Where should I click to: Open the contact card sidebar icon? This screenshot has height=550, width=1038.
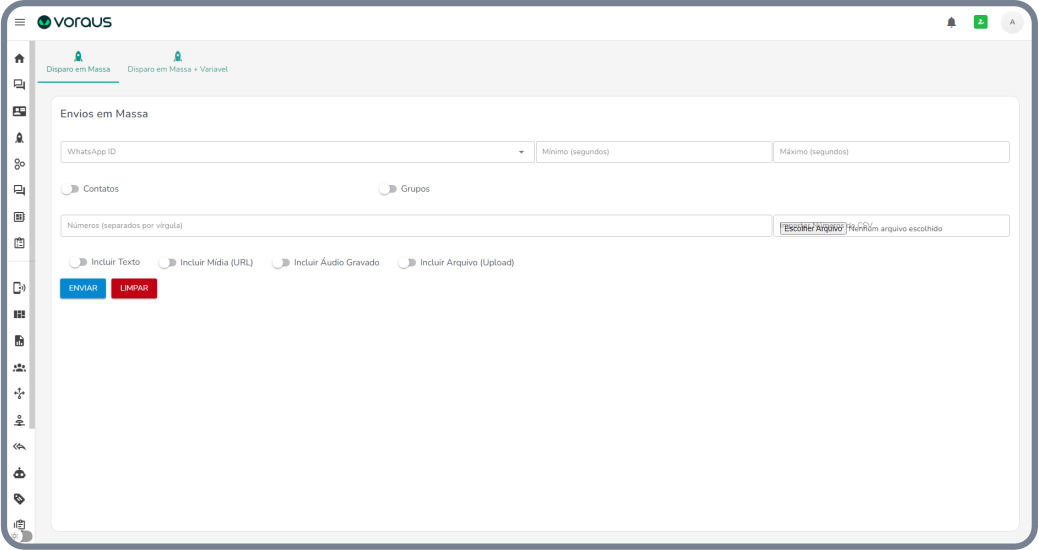click(x=19, y=111)
